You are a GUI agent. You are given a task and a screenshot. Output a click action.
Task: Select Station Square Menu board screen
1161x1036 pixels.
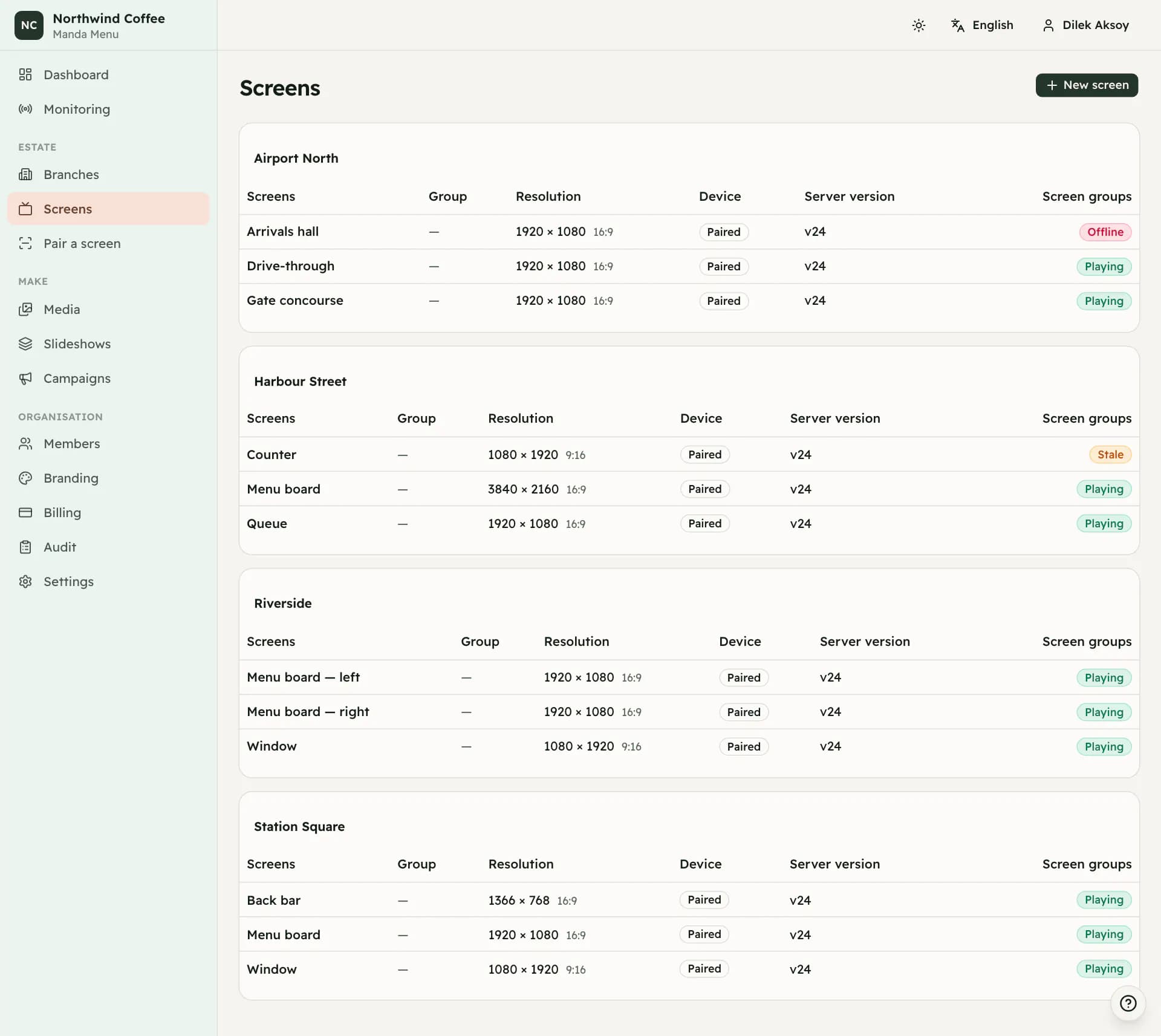284,935
